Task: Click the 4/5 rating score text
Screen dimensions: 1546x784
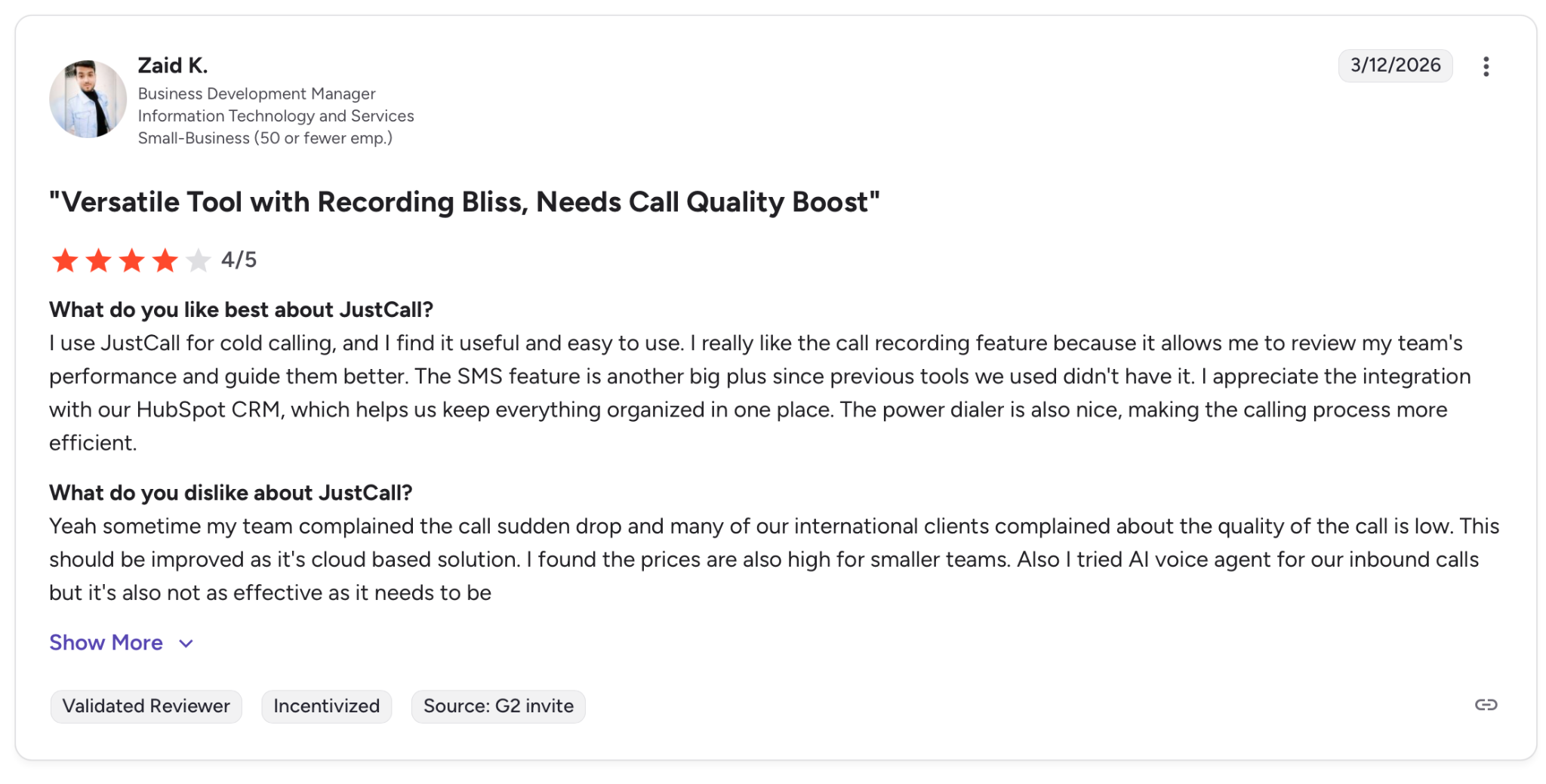Action: tap(239, 260)
